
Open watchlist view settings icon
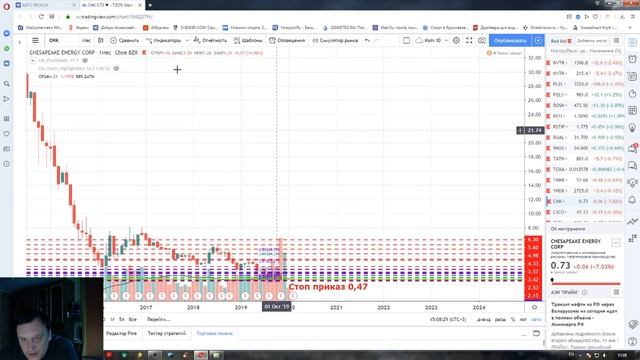click(616, 41)
